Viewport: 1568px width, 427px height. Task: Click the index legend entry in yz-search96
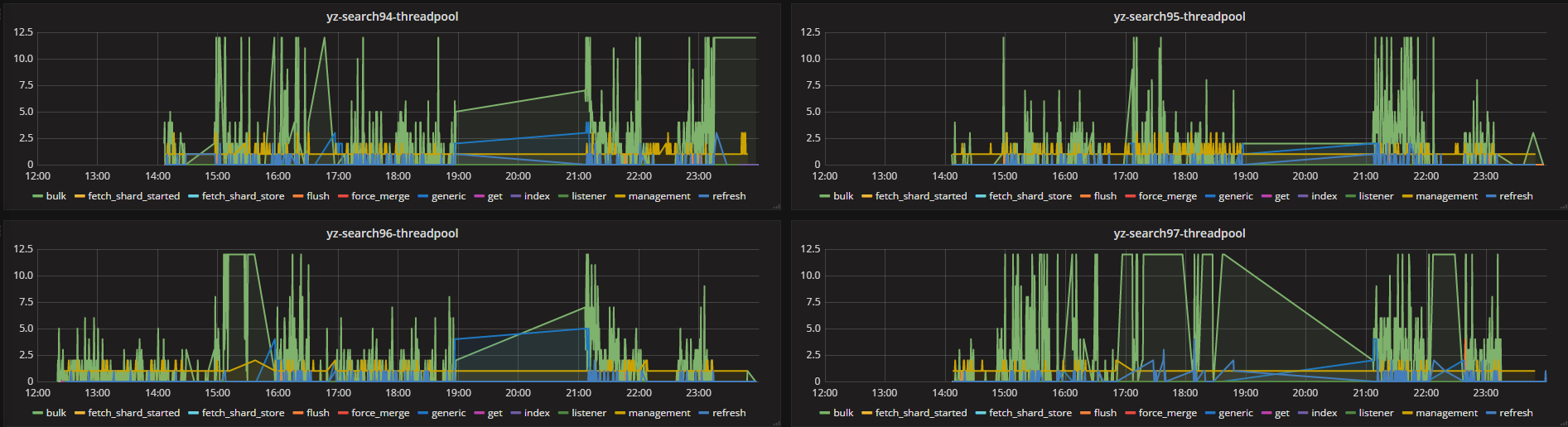(x=537, y=413)
